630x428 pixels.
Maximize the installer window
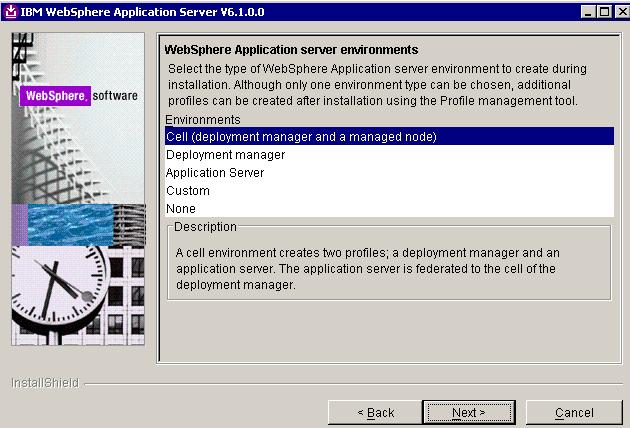pos(604,12)
